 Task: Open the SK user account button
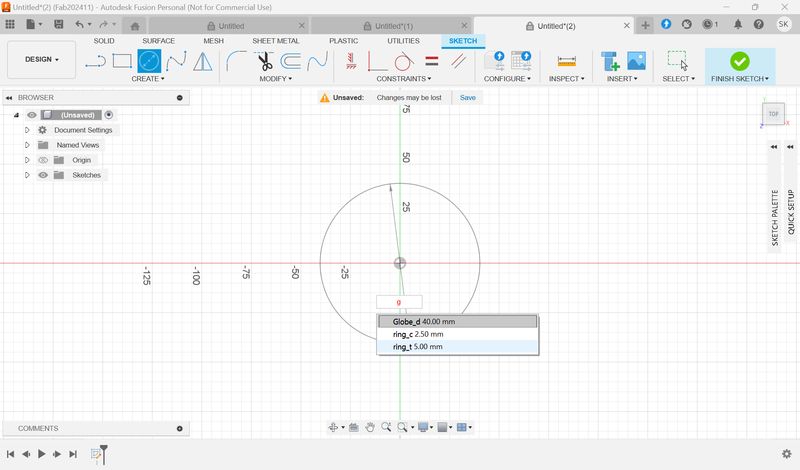(x=783, y=24)
